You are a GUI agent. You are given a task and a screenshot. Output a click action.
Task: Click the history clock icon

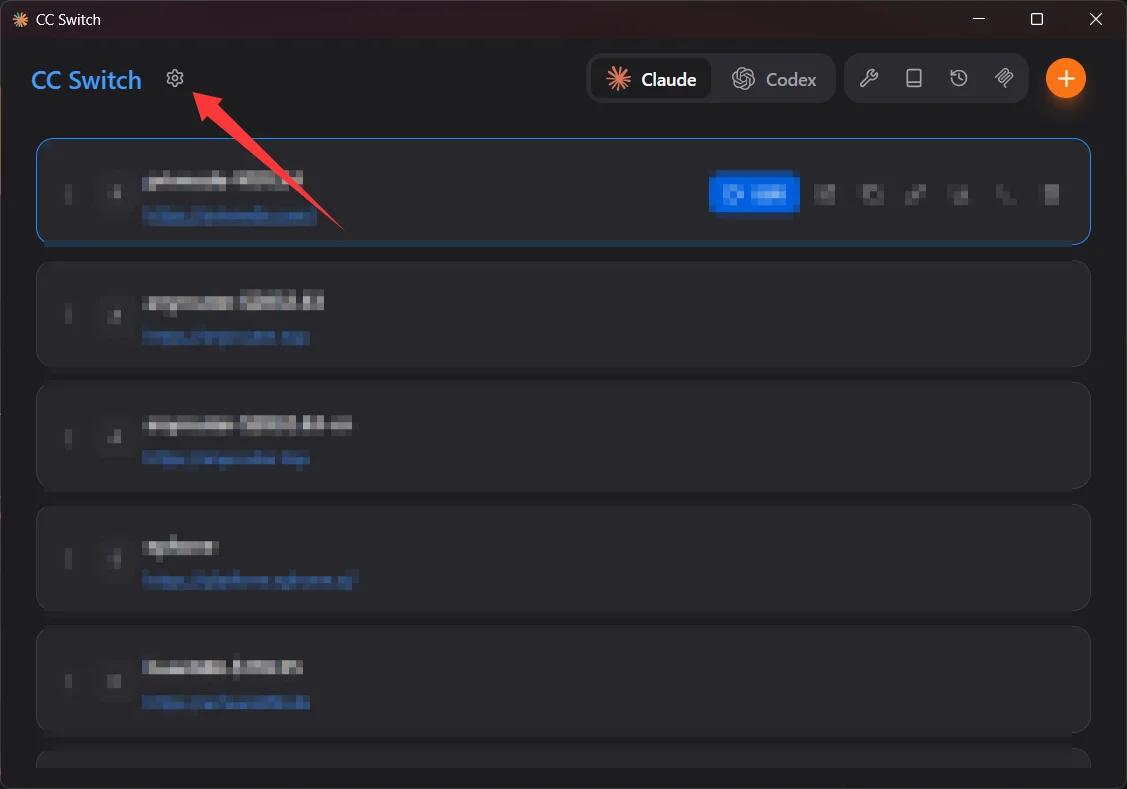(x=959, y=78)
